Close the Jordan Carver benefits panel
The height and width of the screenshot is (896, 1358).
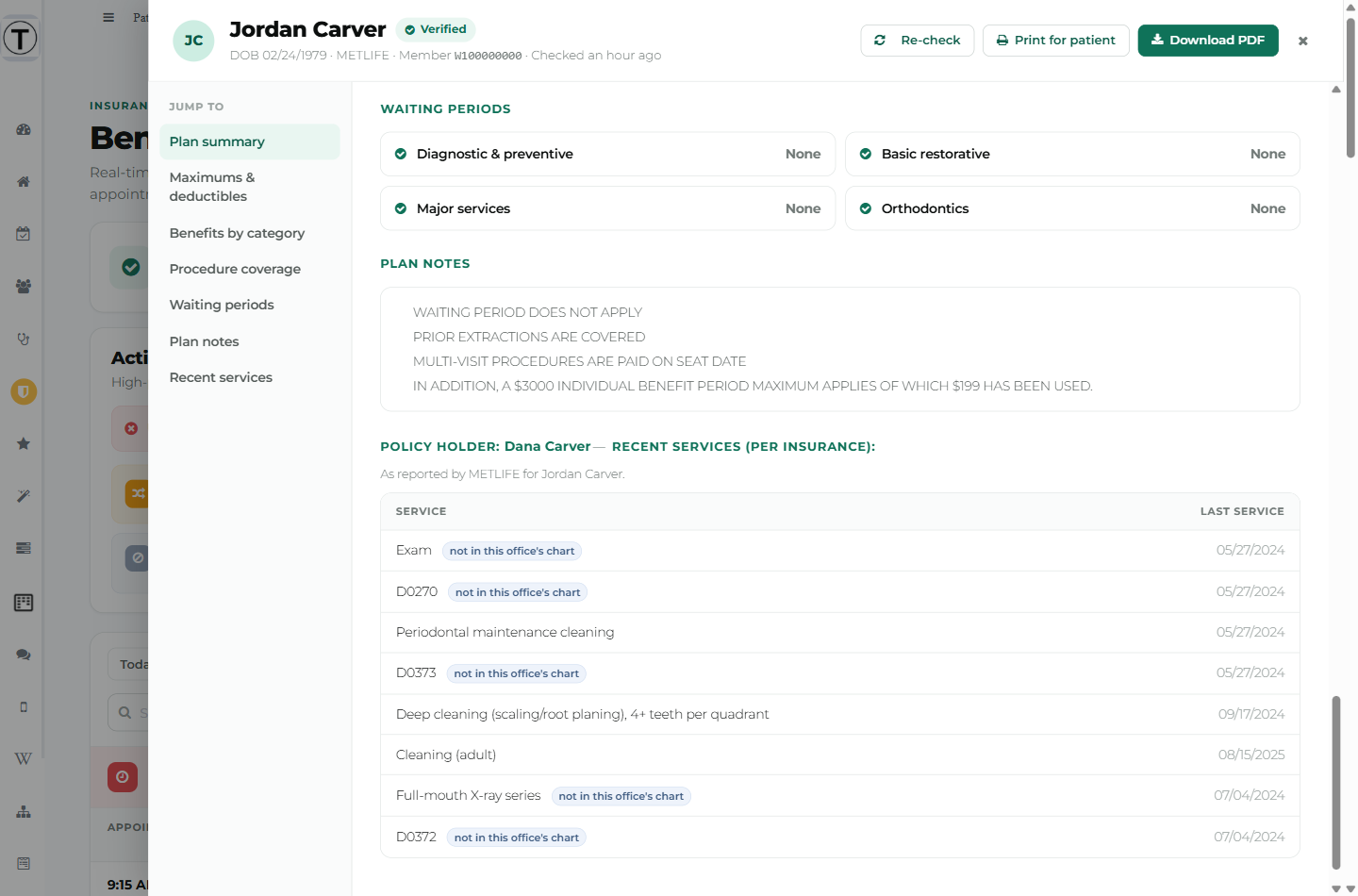(1303, 41)
